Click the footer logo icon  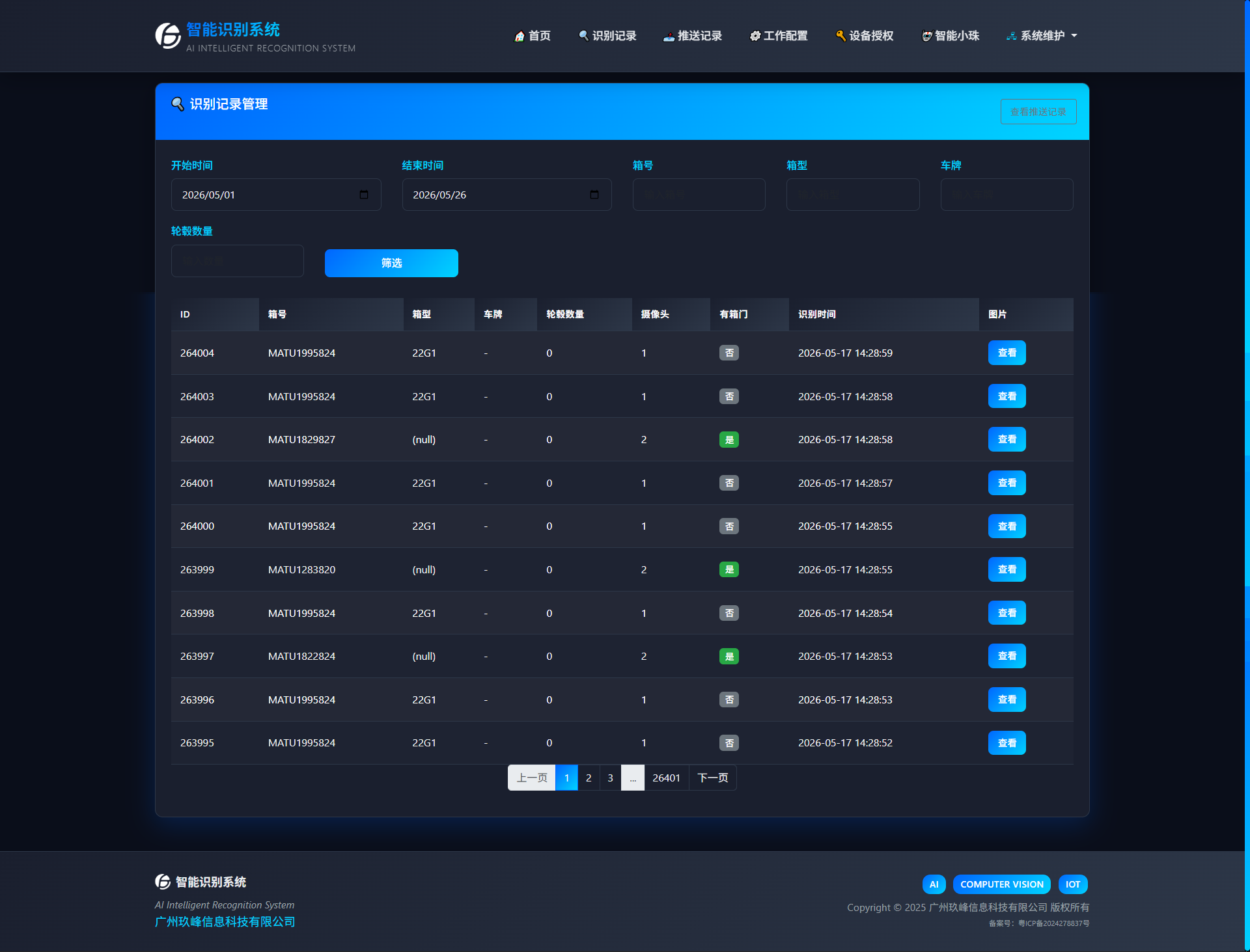point(163,882)
